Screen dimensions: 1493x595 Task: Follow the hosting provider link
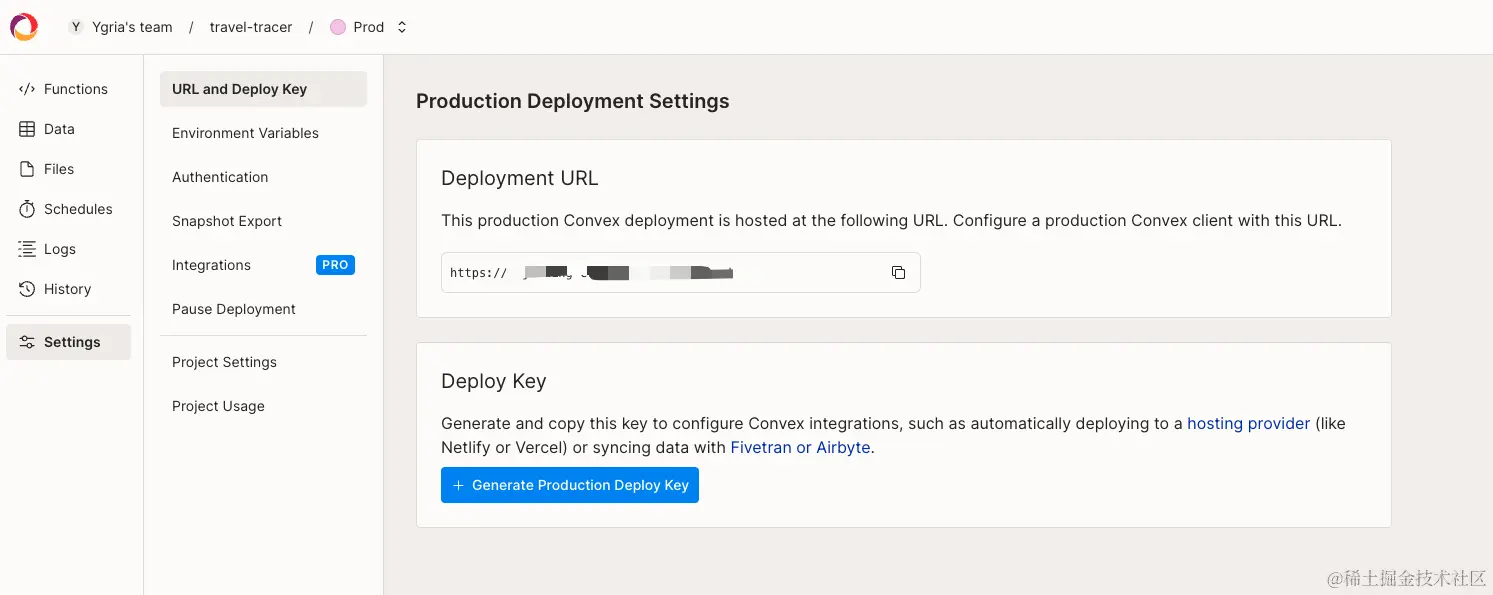(1248, 423)
